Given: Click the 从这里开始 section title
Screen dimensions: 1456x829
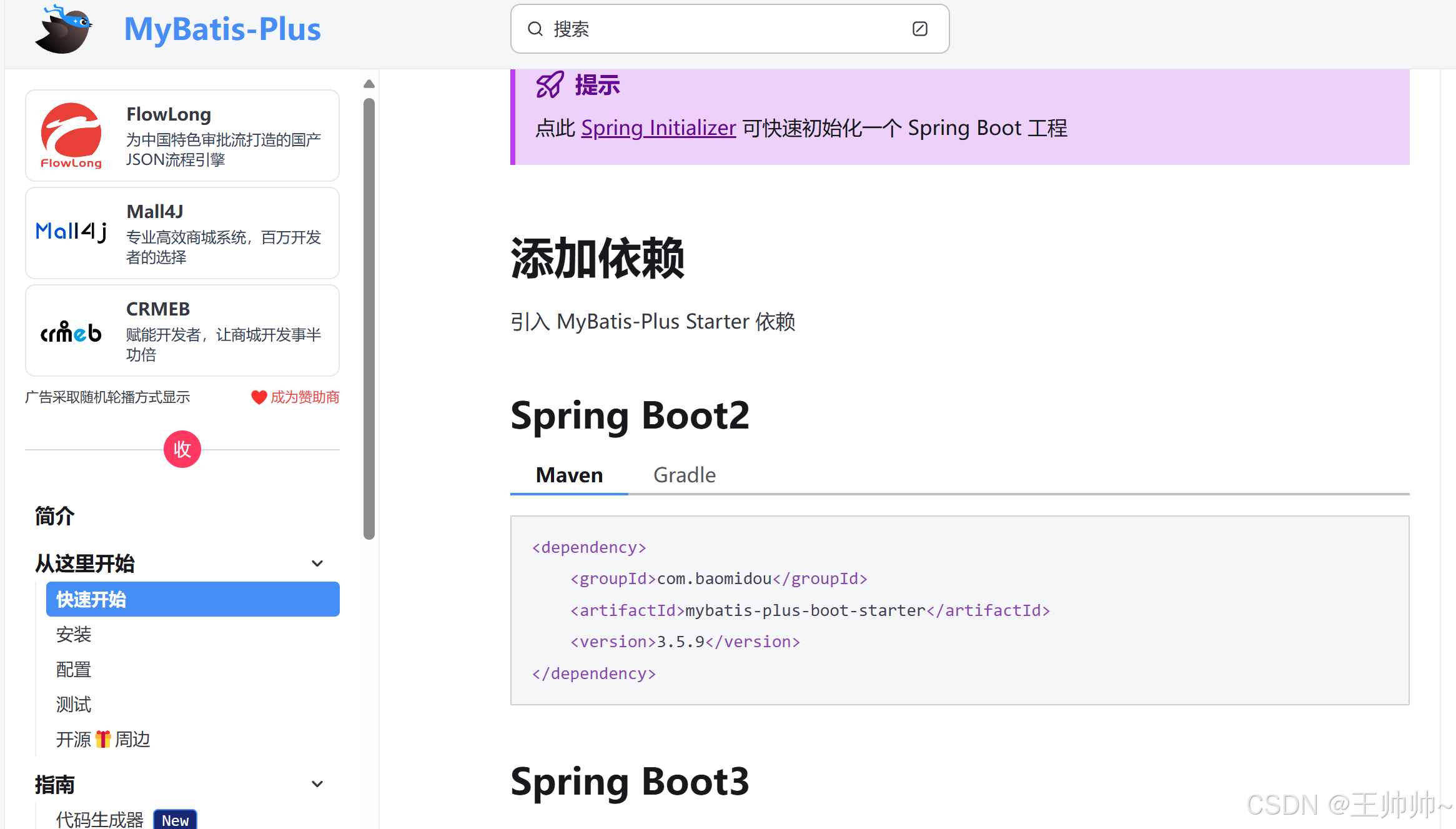Looking at the screenshot, I should pyautogui.click(x=85, y=563).
